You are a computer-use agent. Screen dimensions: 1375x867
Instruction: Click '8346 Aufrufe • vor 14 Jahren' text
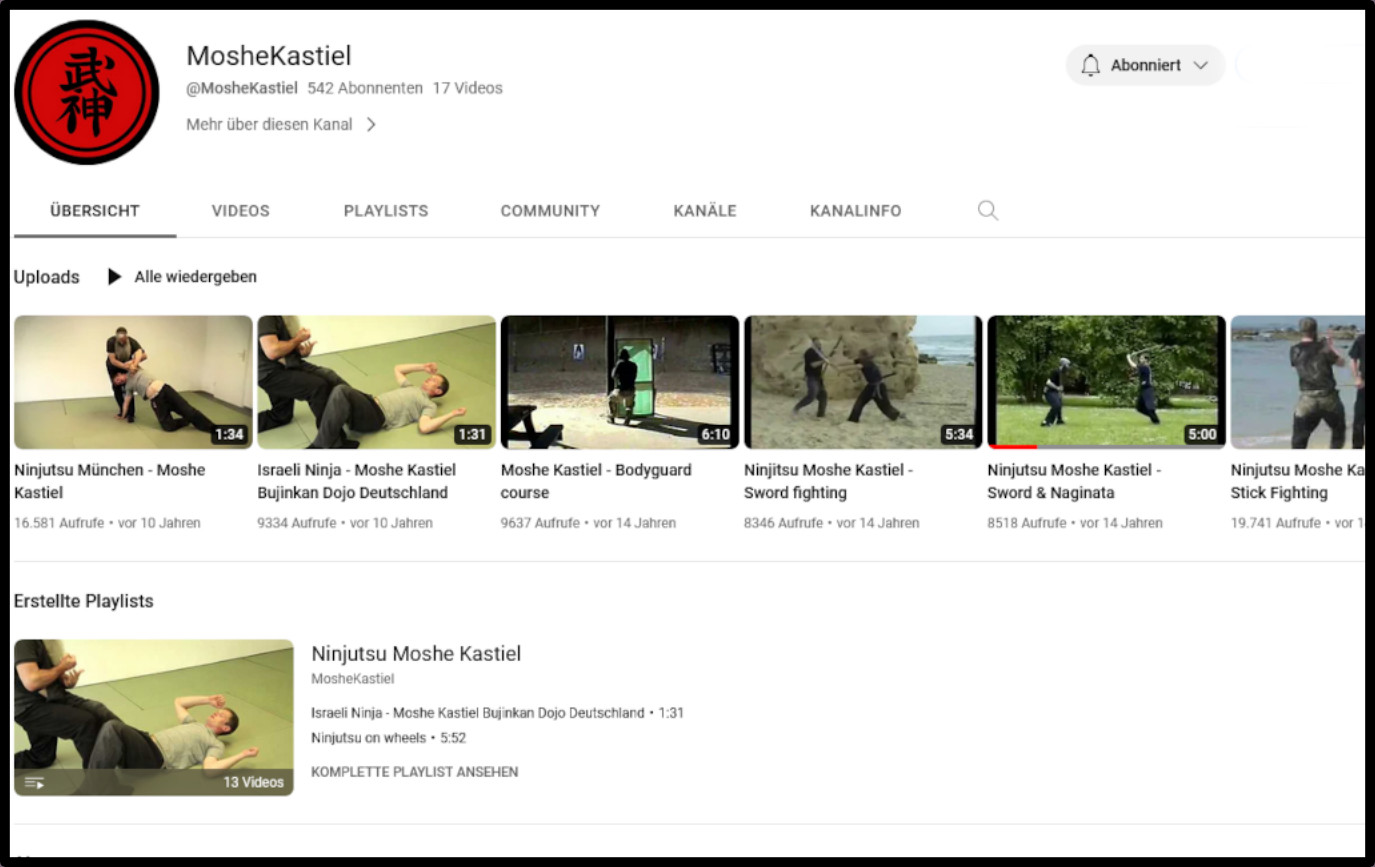click(832, 523)
